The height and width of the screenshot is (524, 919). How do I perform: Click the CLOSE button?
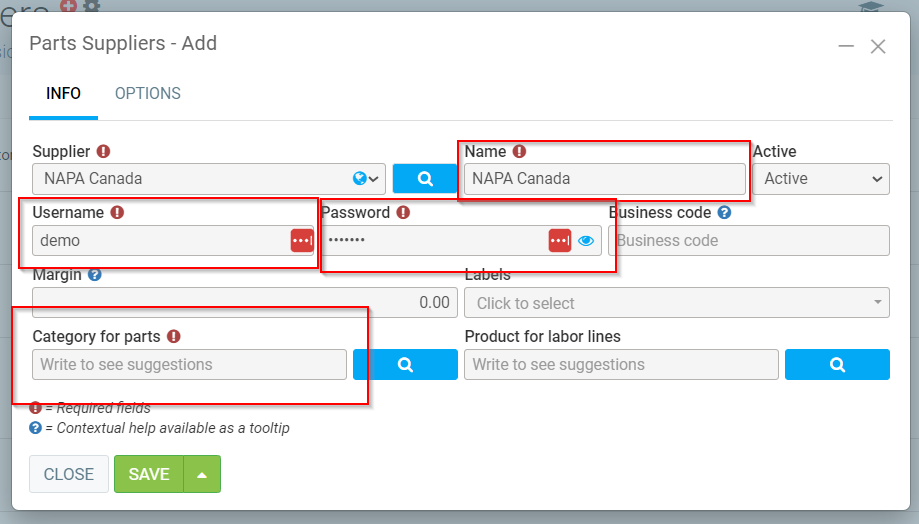coord(69,474)
